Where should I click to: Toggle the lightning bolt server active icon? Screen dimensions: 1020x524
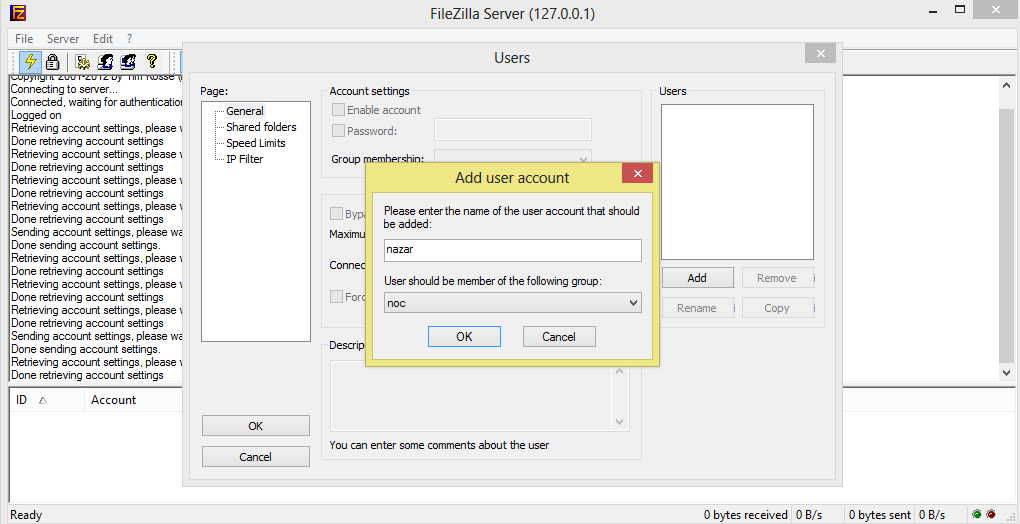29,62
